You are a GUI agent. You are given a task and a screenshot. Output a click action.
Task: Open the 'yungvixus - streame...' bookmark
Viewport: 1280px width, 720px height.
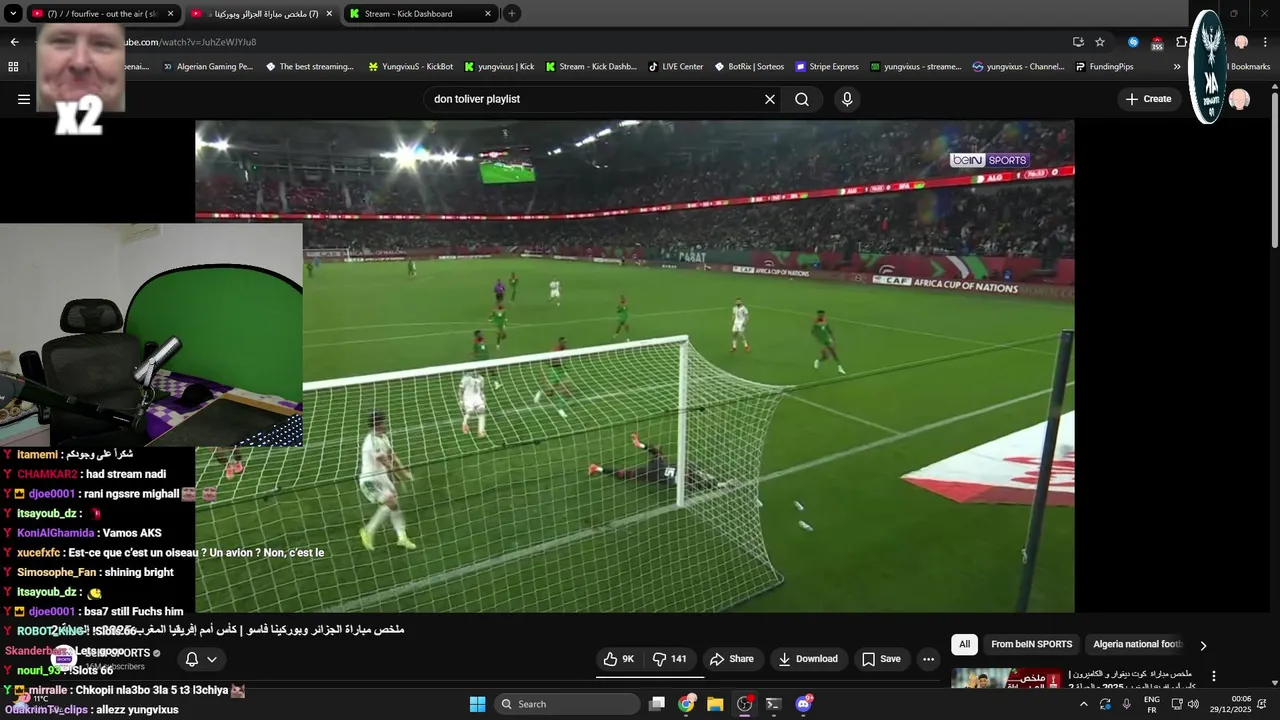pos(915,67)
